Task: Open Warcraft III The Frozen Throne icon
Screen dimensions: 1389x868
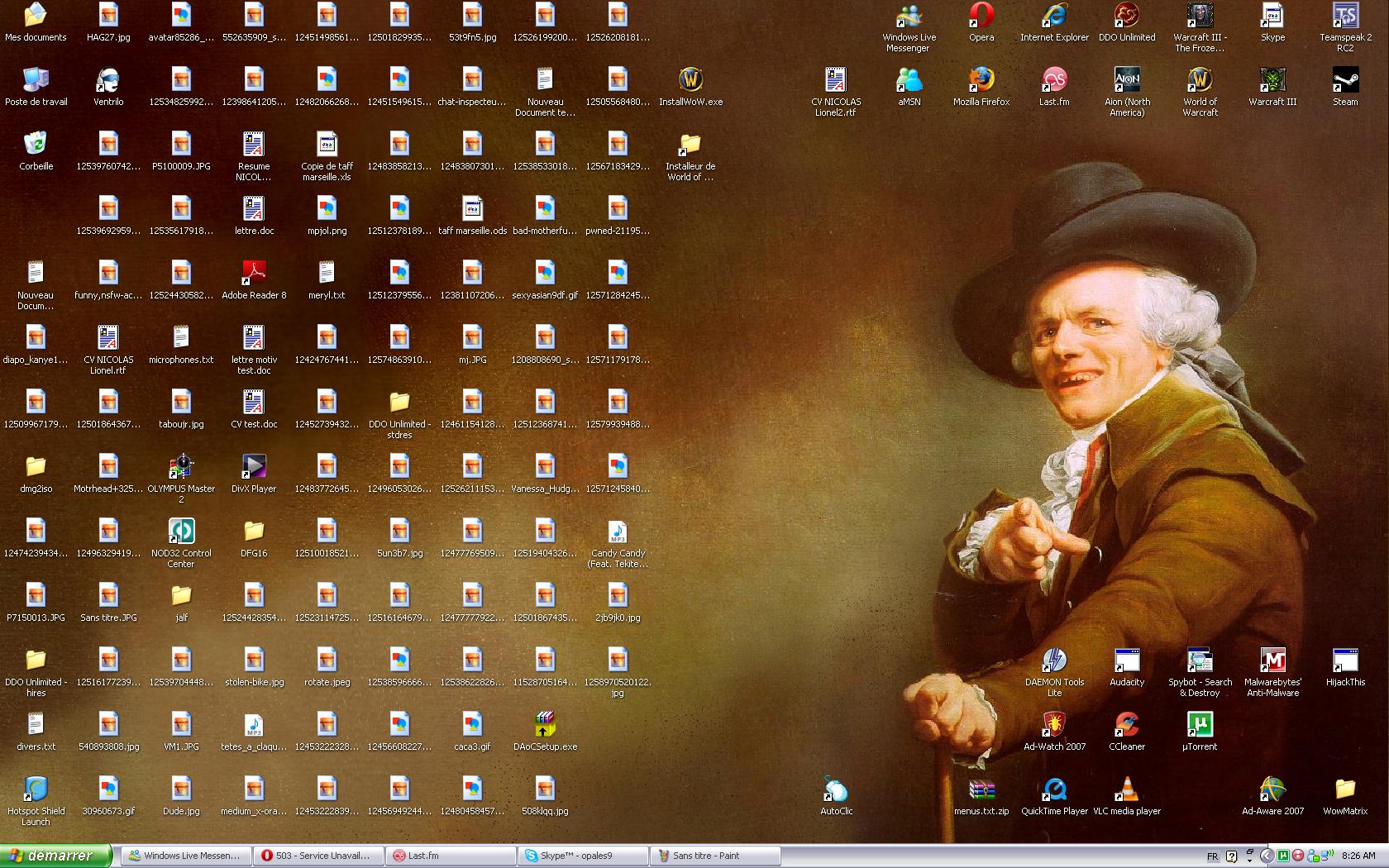Action: [x=1200, y=27]
